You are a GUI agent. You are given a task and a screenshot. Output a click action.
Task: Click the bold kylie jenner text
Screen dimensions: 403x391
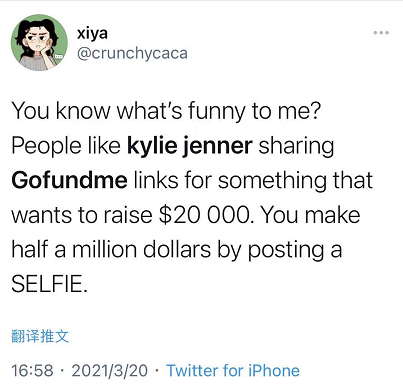point(190,146)
